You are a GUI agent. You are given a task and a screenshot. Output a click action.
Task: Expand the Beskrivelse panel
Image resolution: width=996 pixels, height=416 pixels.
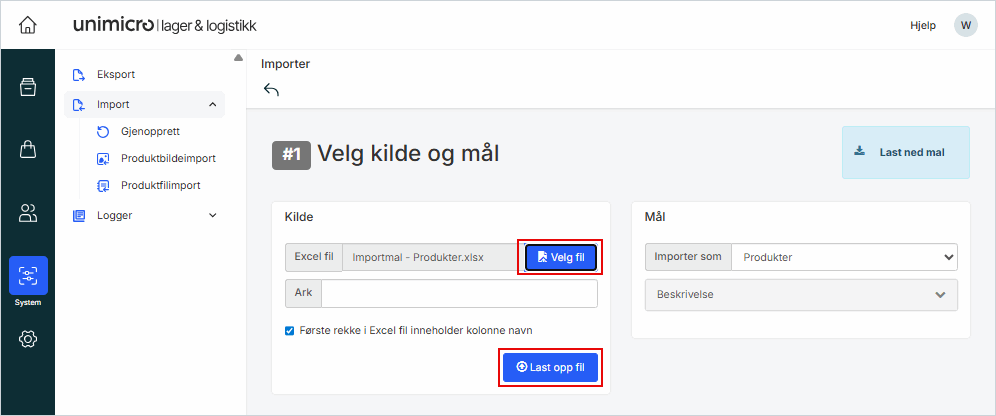(801, 295)
